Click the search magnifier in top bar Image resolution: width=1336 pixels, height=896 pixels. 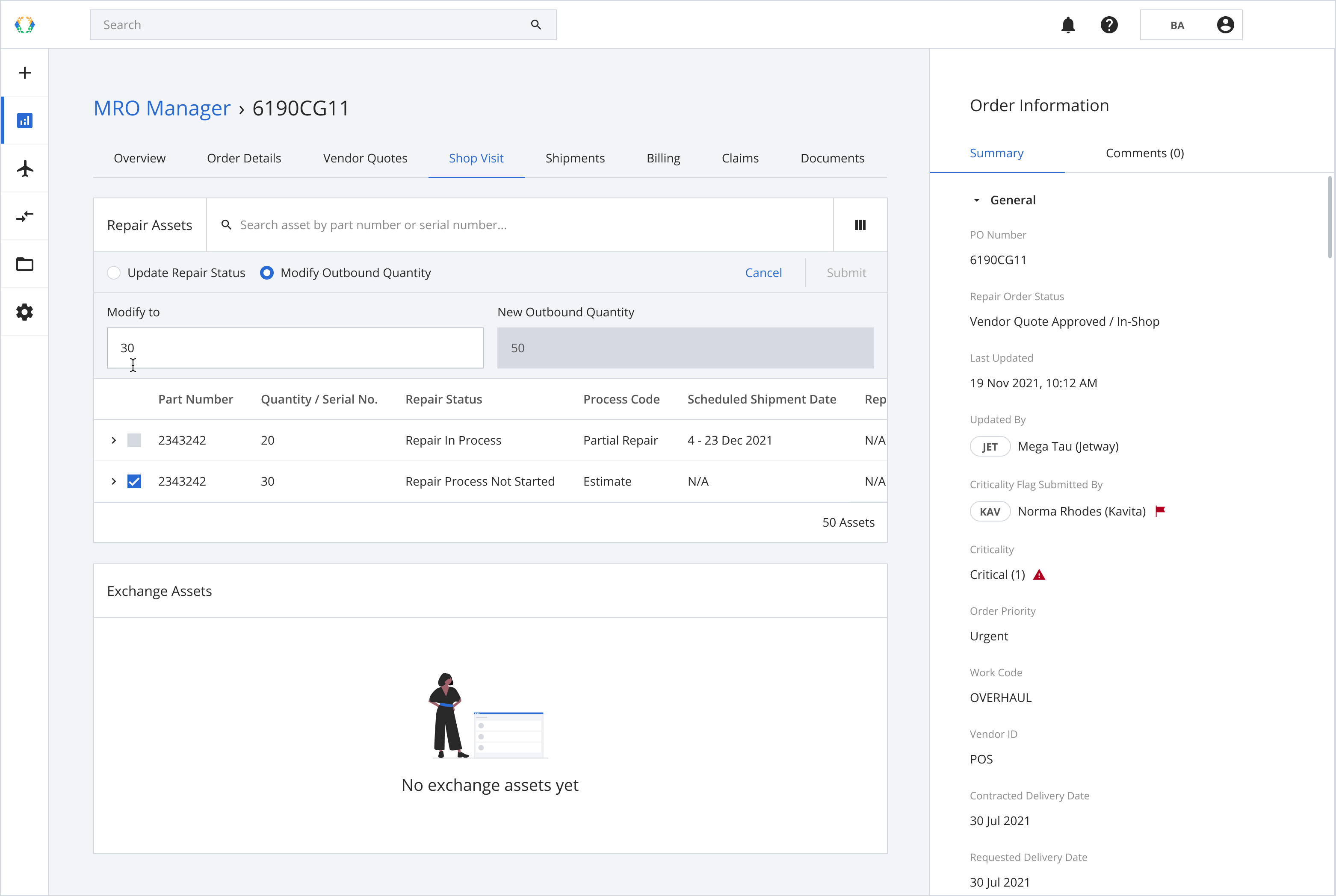[536, 24]
